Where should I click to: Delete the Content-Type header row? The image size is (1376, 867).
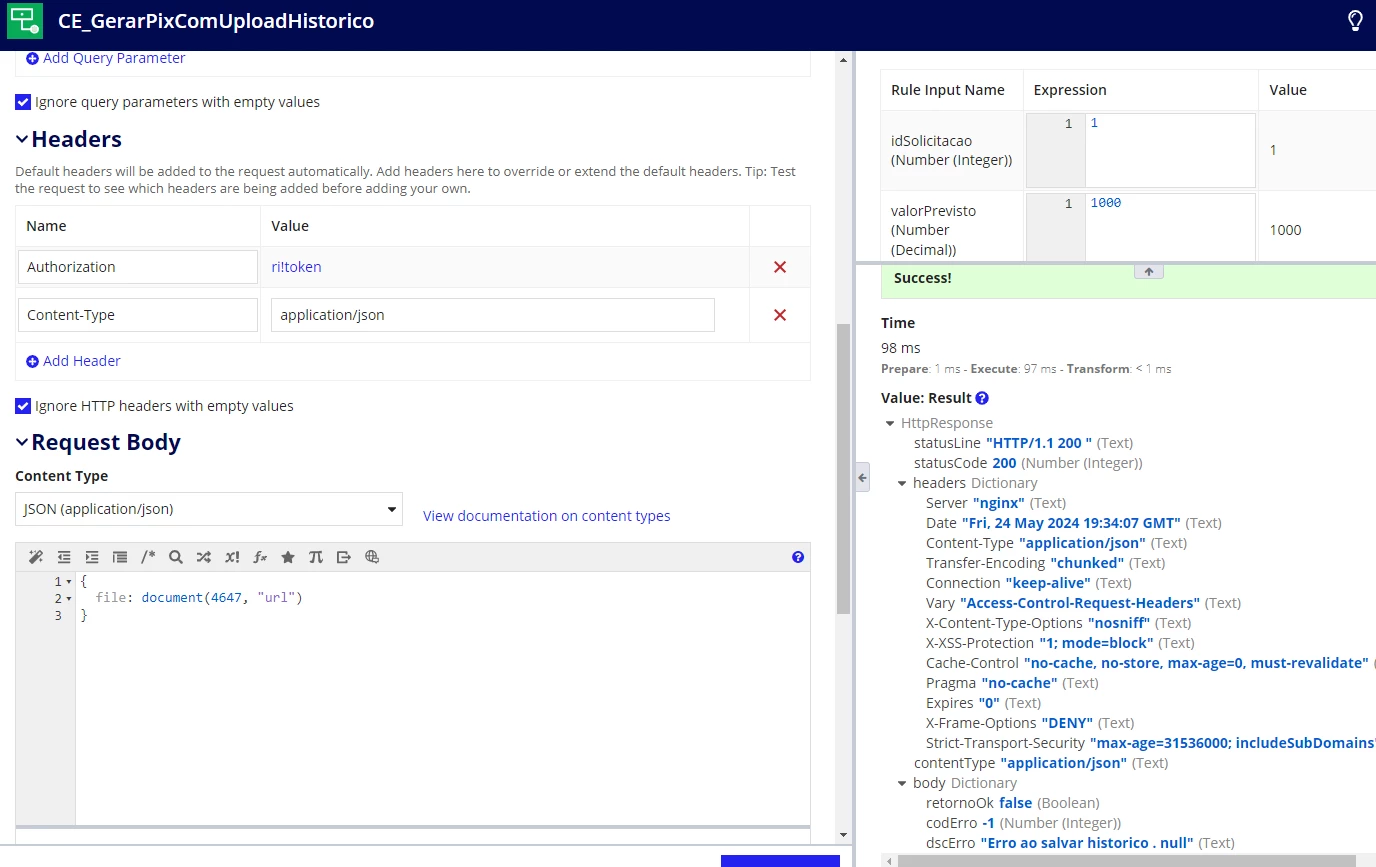tap(780, 315)
